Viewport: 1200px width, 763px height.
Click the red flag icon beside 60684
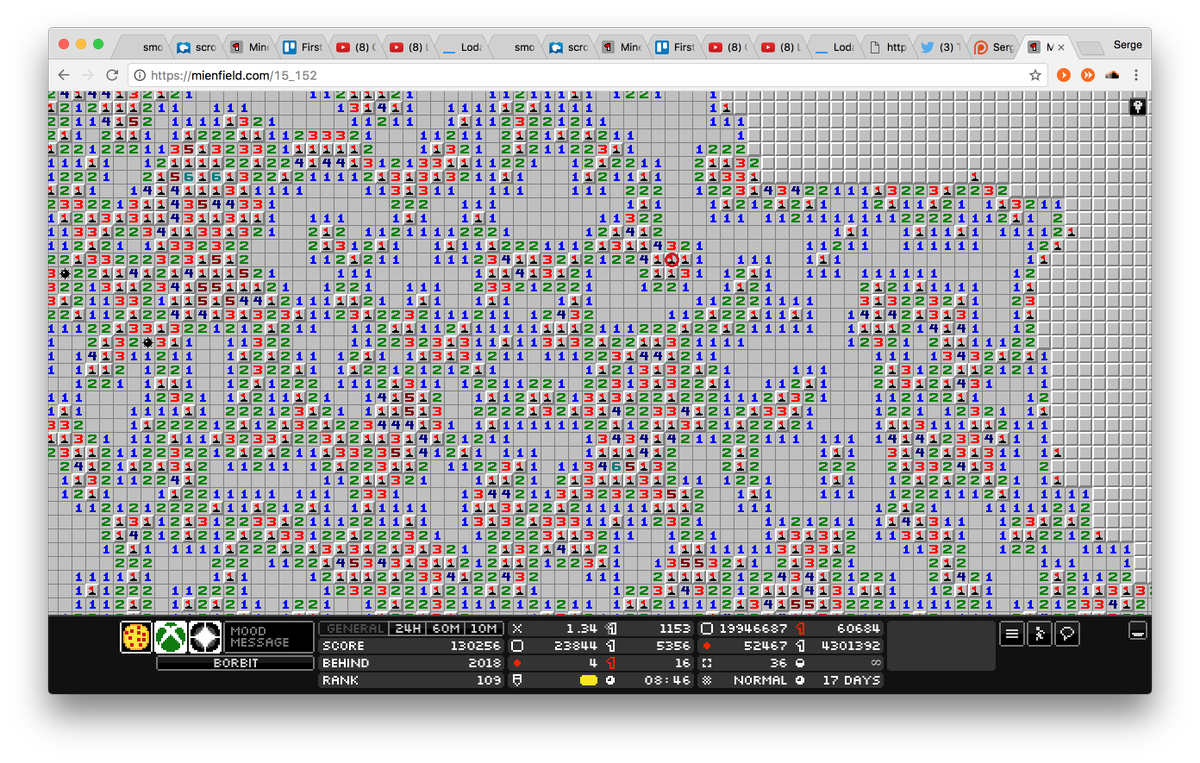coord(800,629)
